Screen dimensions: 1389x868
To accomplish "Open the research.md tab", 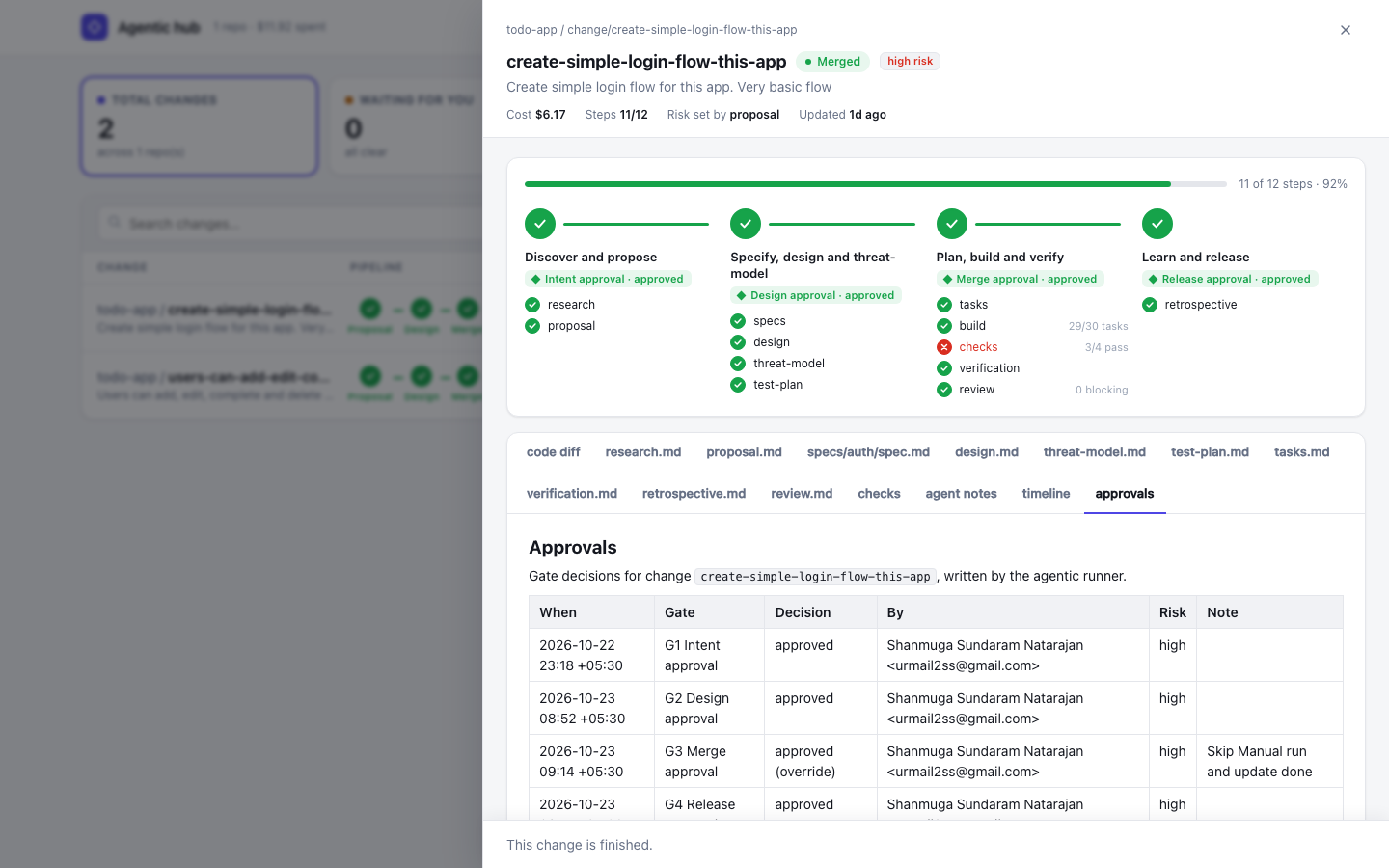I will click(643, 451).
